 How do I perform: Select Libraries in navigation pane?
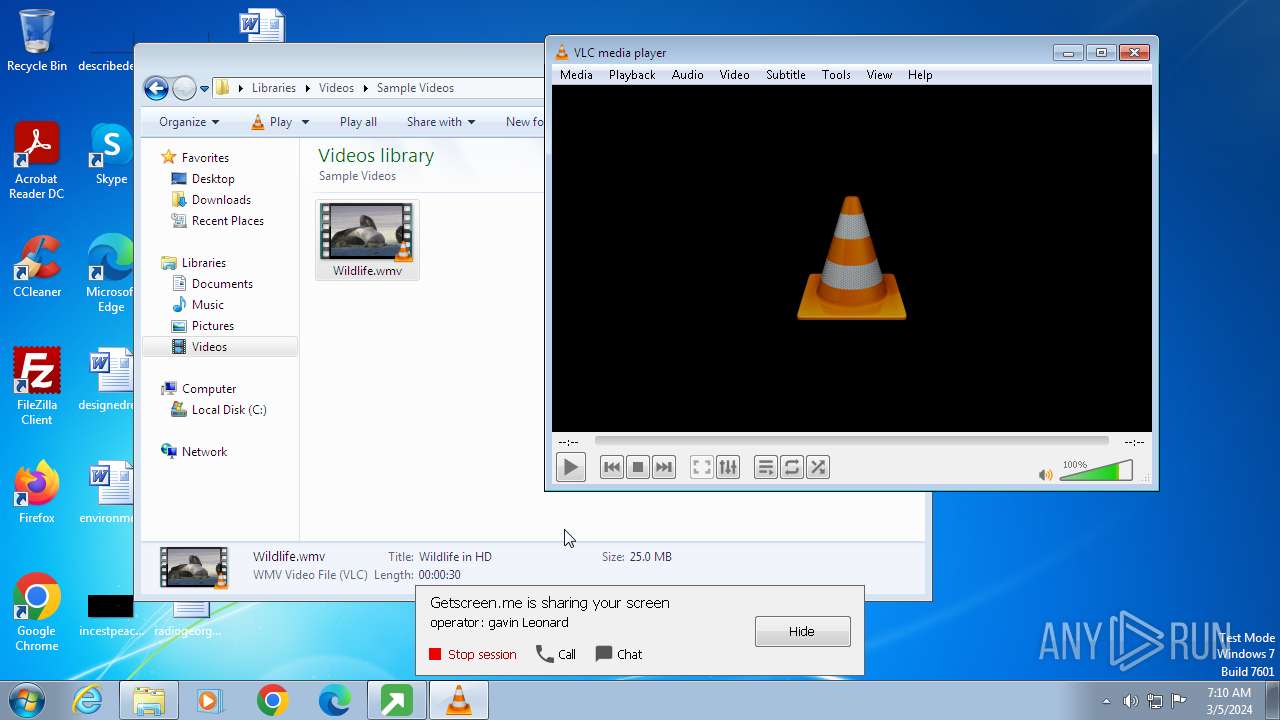coord(204,263)
